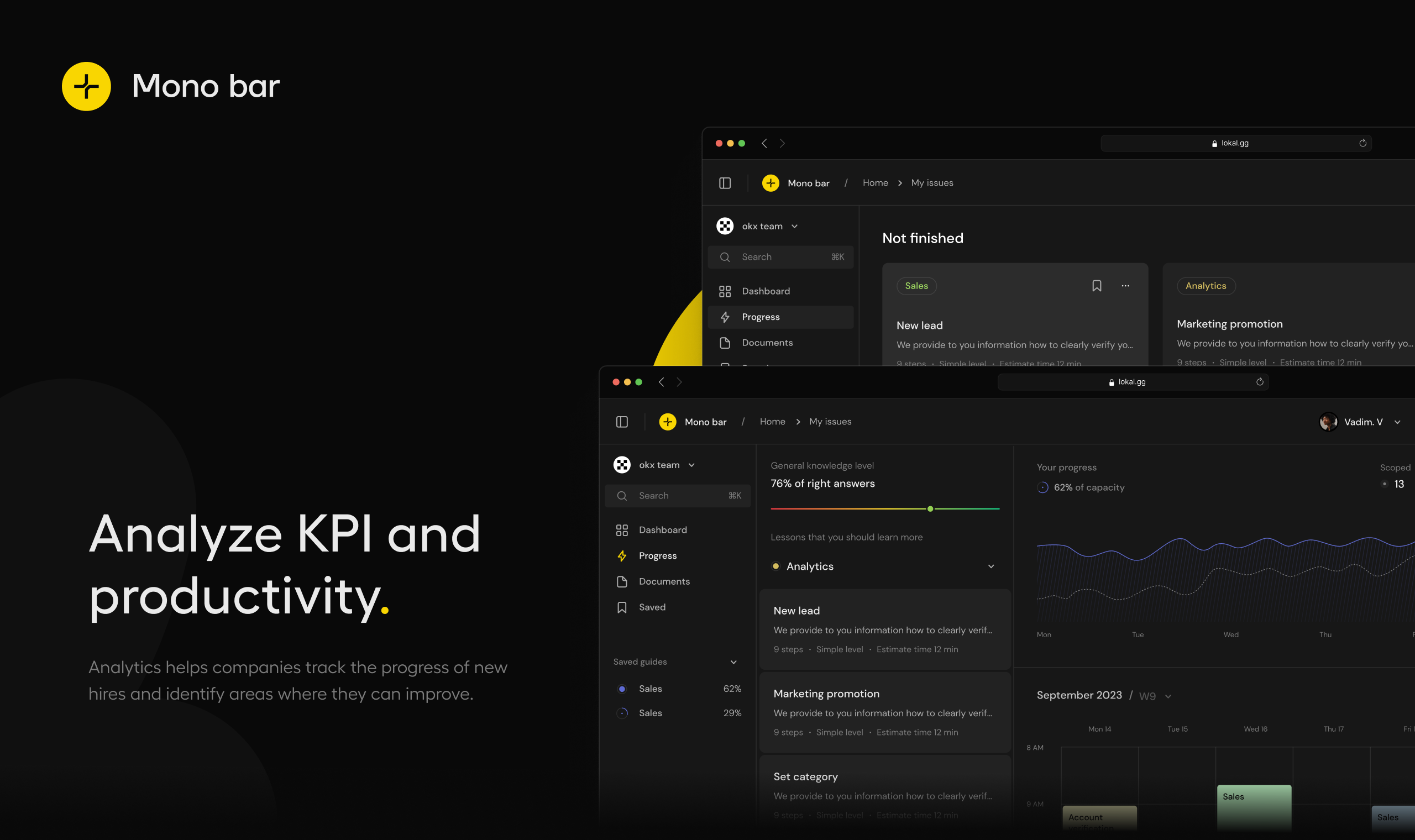Toggle sidebar panel icon in front window
1415x840 pixels.
coord(621,422)
